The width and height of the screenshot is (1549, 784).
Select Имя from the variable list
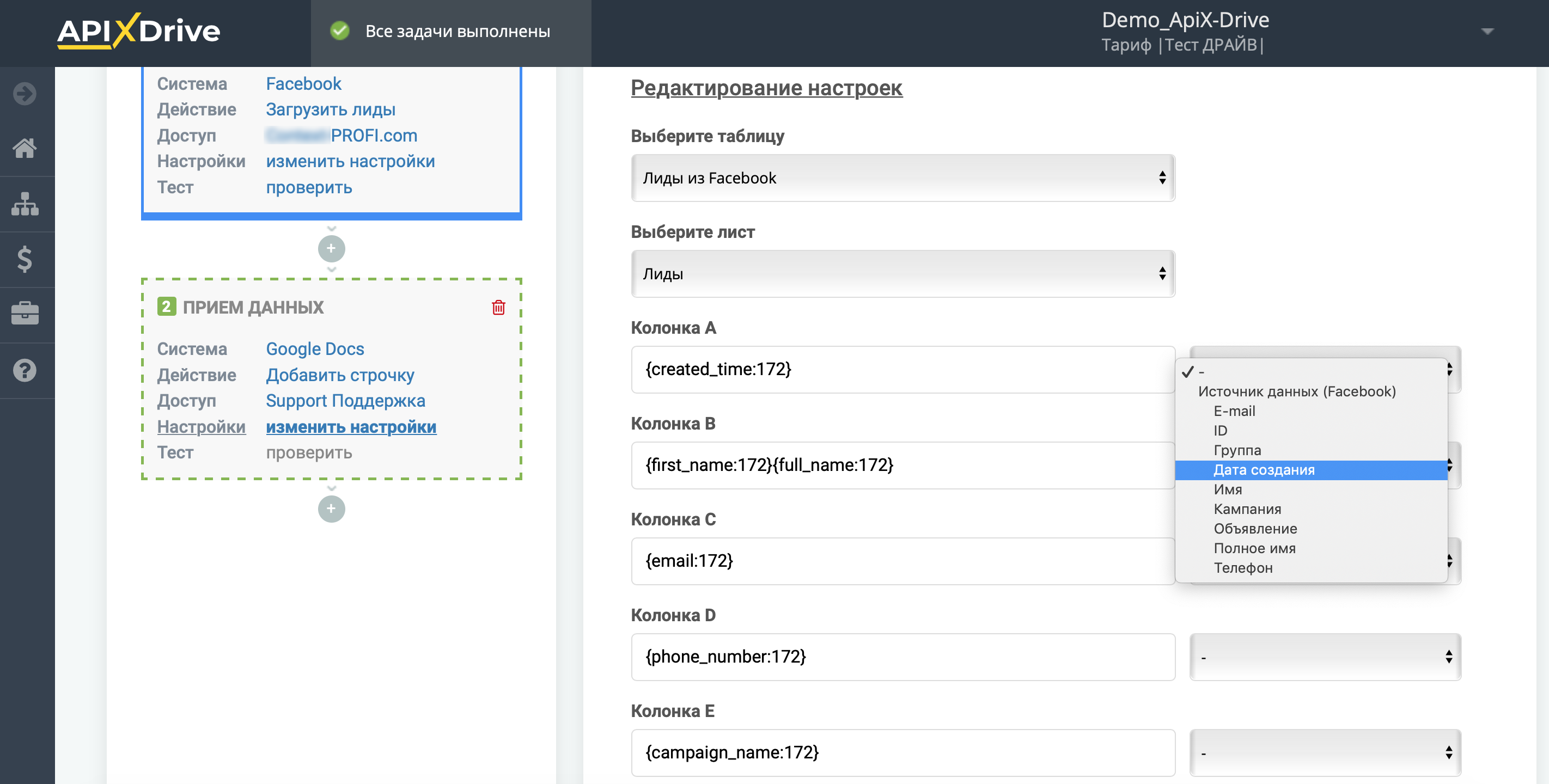coord(1311,489)
